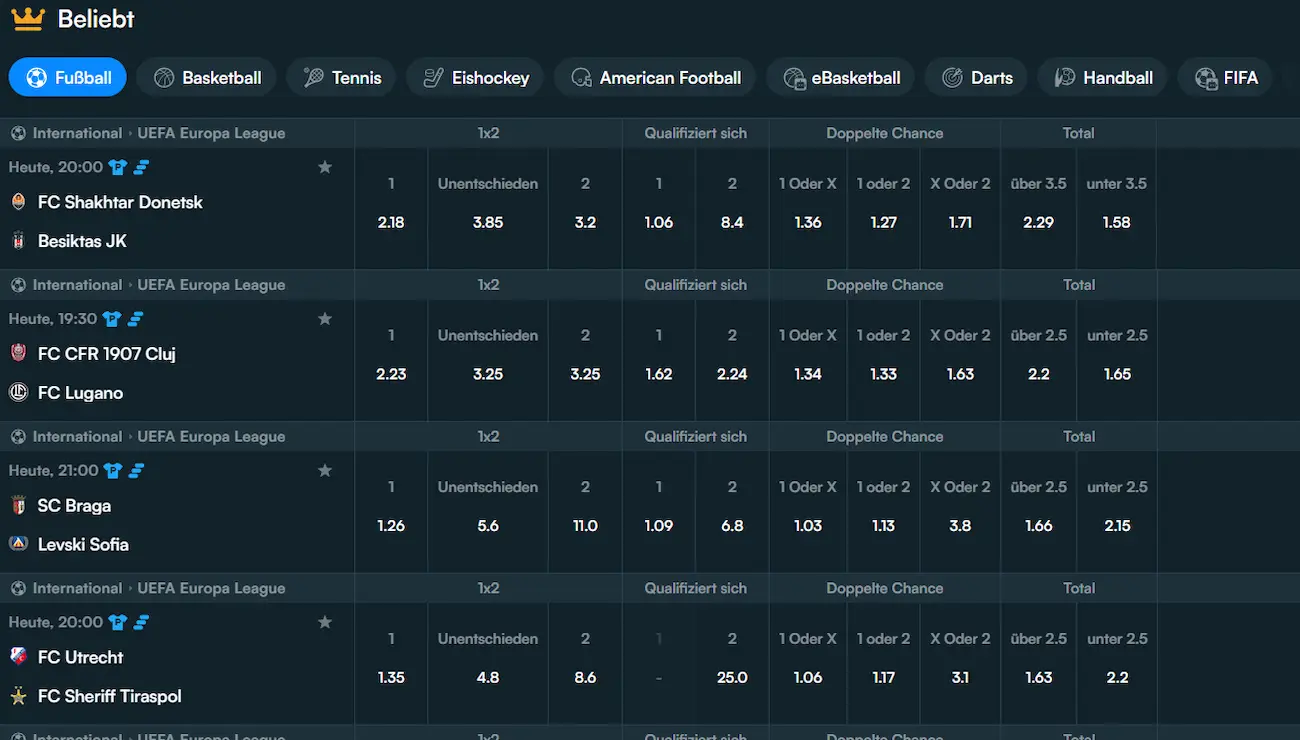The width and height of the screenshot is (1300, 740).
Task: Open the FC Lugano team link
Action: (x=80, y=393)
